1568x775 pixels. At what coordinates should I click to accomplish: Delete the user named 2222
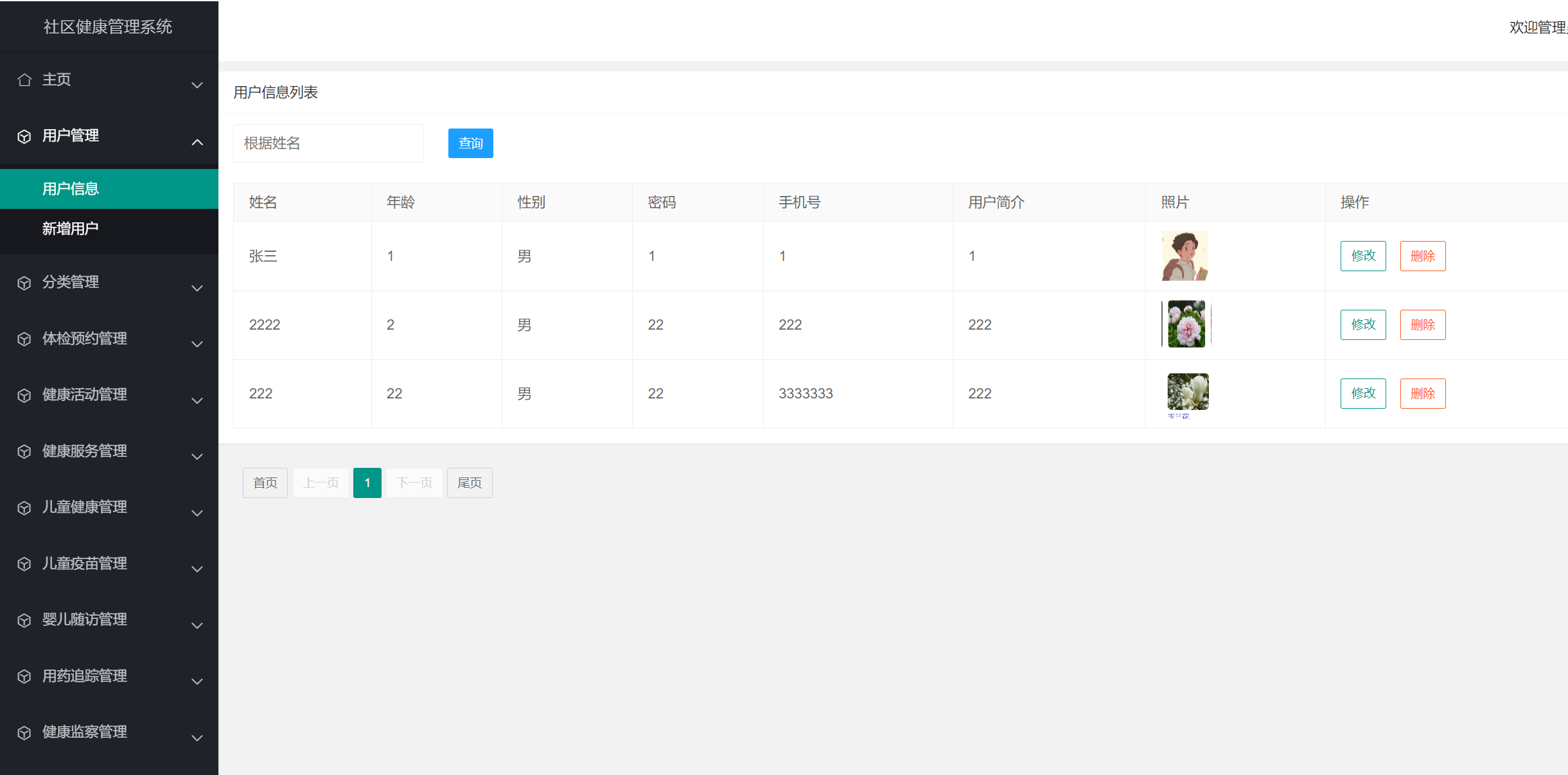1422,325
